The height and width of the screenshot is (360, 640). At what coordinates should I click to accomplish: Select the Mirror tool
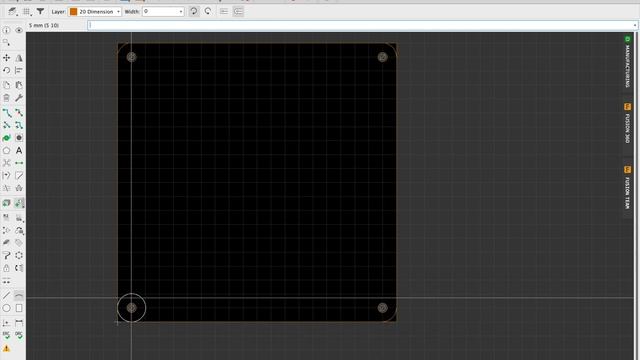click(19, 58)
